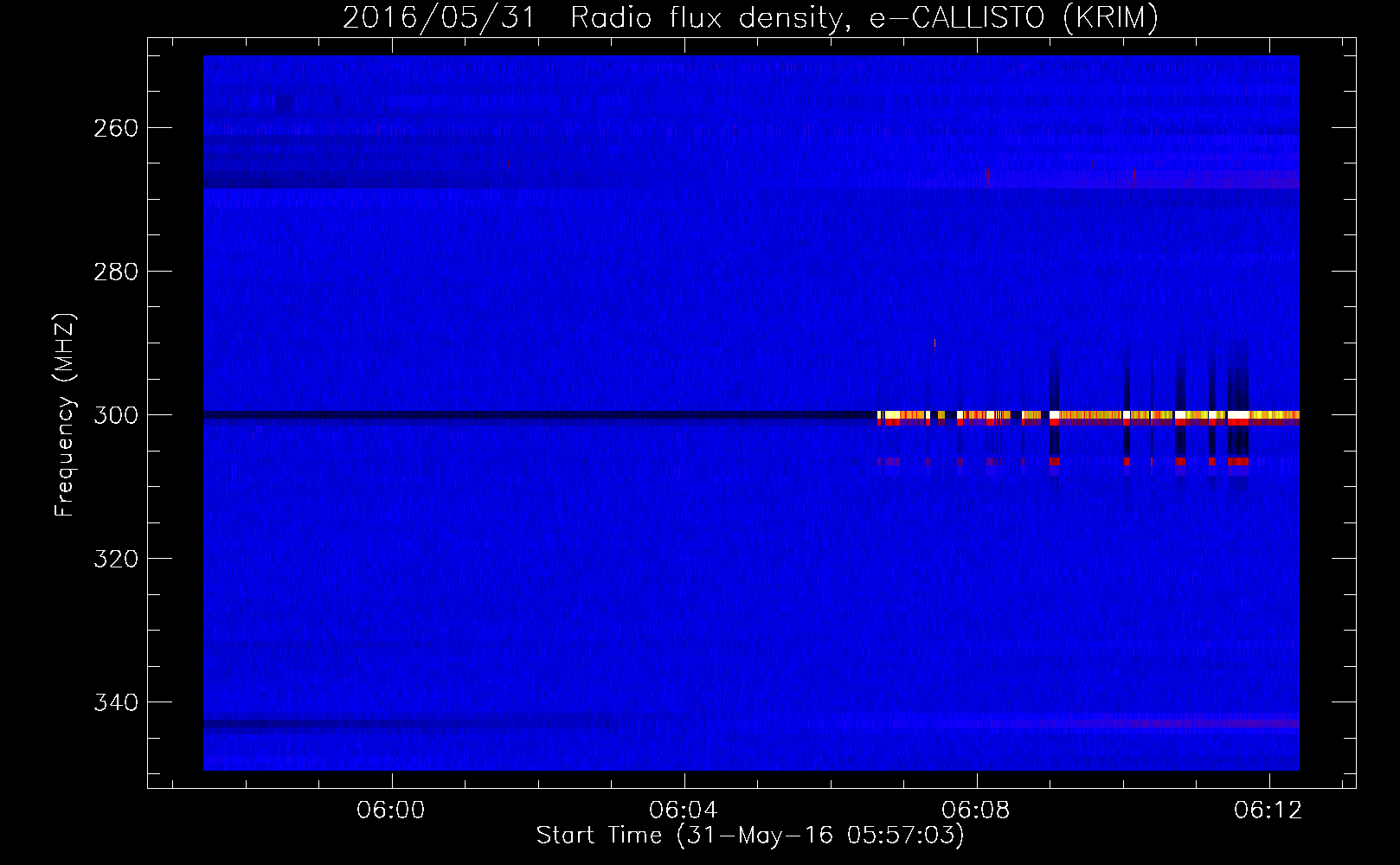
Task: Click the dark horizontal band near 342 MHz
Action: tap(407, 724)
